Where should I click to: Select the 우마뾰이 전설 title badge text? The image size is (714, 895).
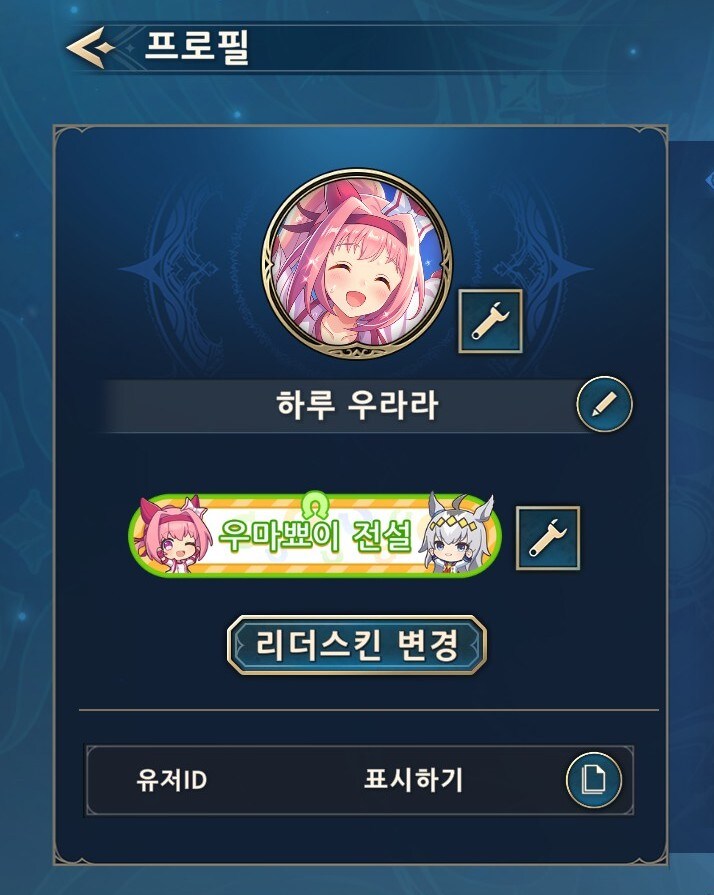pos(315,536)
